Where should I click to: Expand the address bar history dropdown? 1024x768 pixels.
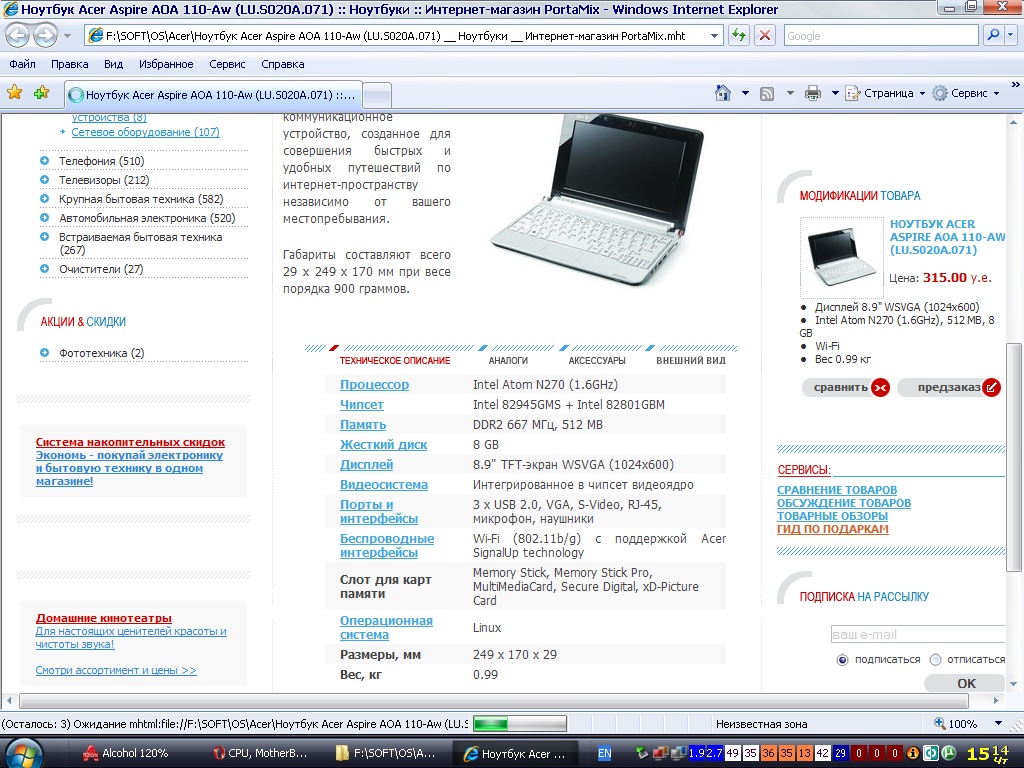click(714, 36)
